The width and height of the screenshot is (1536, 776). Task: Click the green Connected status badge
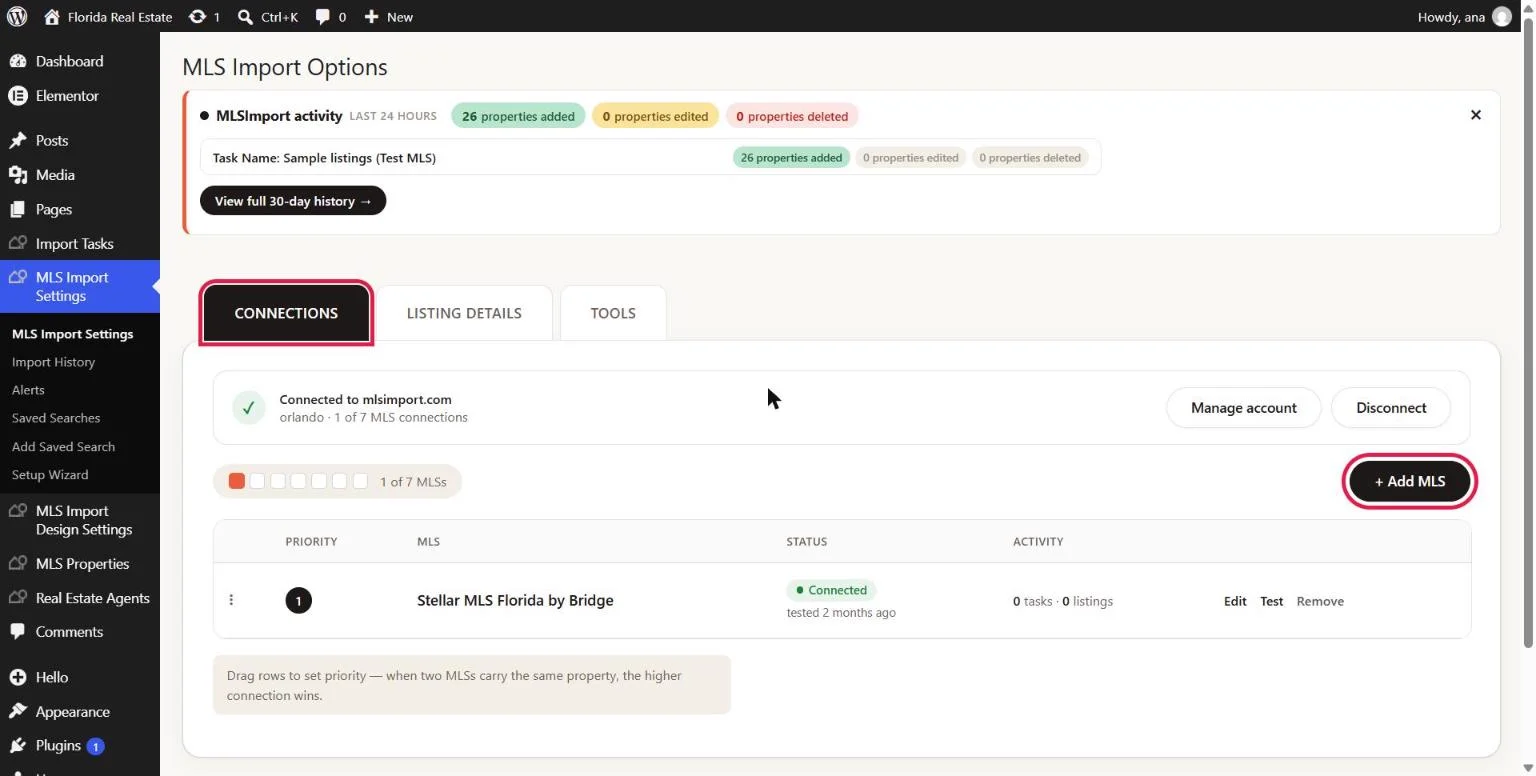[832, 590]
